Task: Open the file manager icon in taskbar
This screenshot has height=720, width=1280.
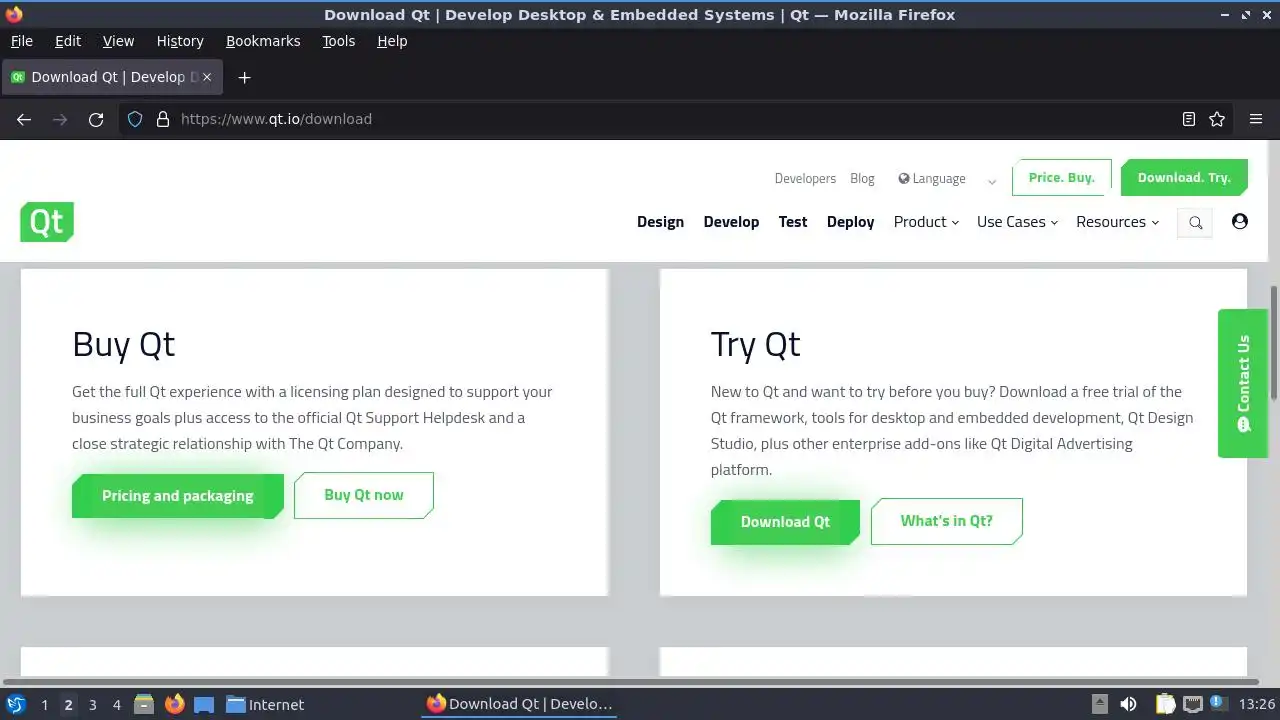Action: (144, 704)
